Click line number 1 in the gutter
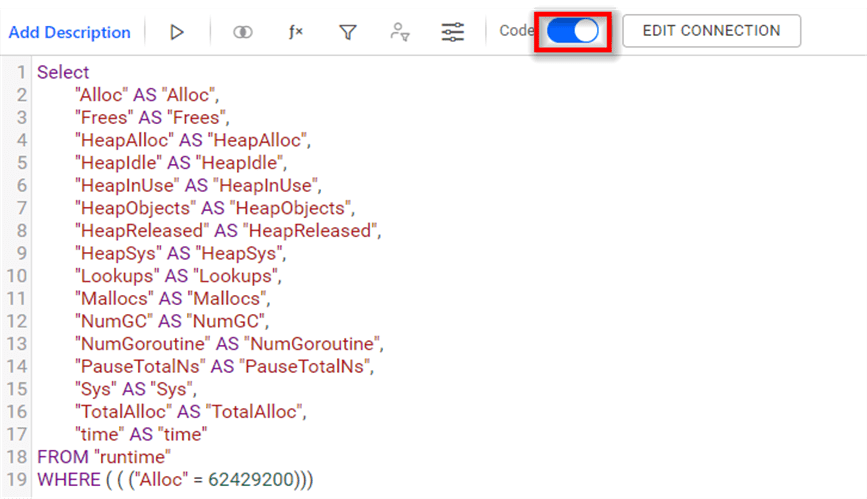This screenshot has width=867, height=499. [x=22, y=72]
